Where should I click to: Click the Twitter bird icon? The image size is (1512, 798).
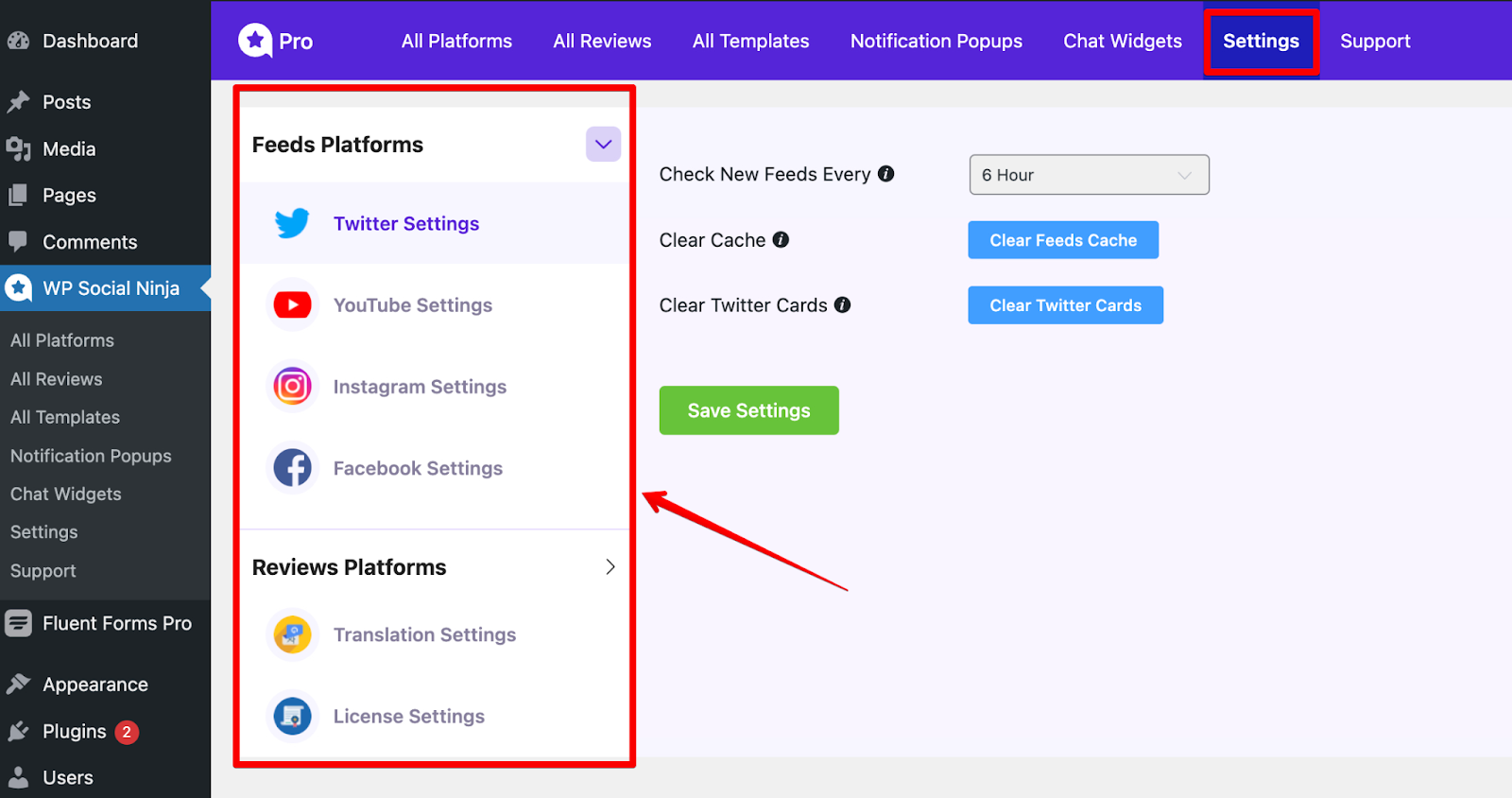(x=292, y=223)
